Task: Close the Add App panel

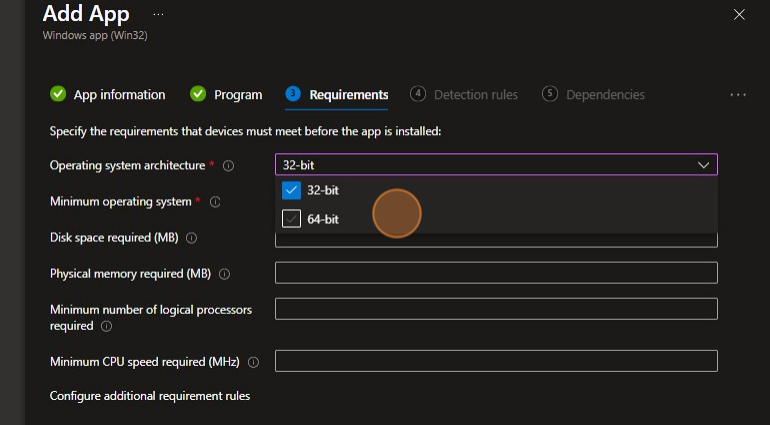Action: point(739,14)
